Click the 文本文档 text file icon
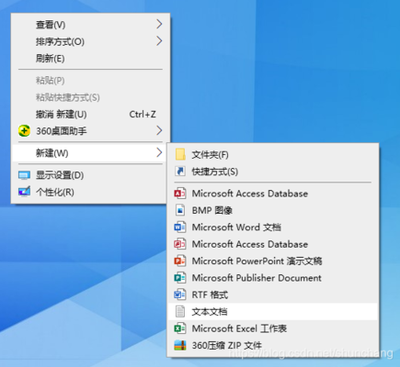This screenshot has width=400, height=367. 180,312
